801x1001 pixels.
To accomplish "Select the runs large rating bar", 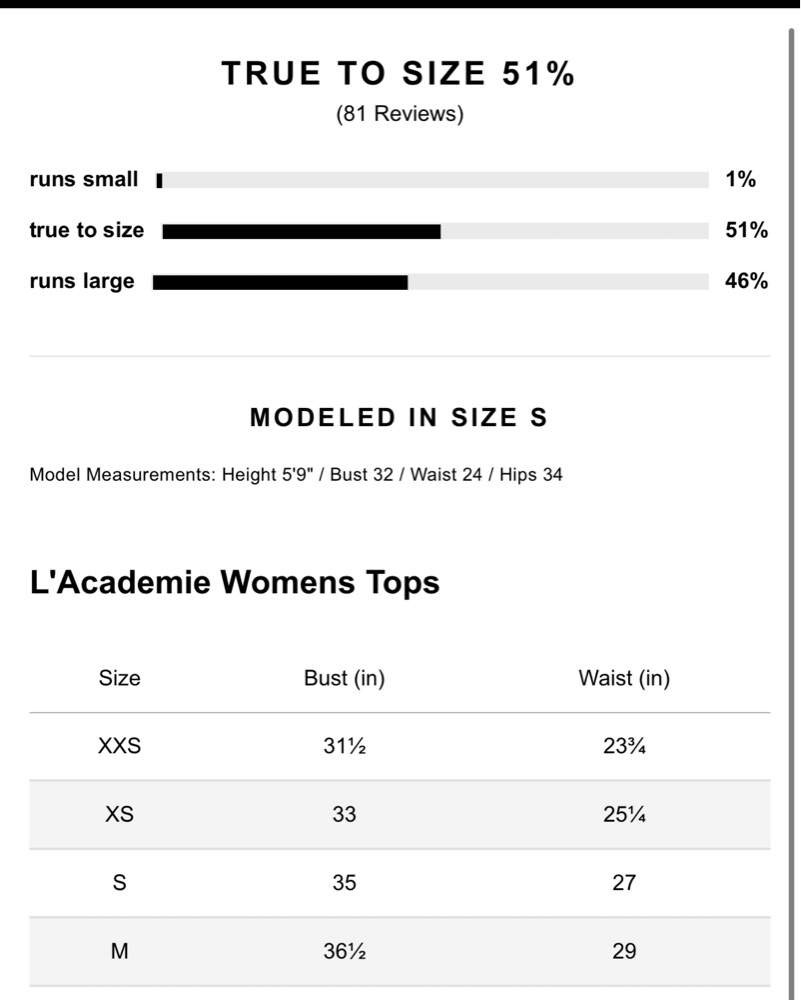I will coord(430,282).
